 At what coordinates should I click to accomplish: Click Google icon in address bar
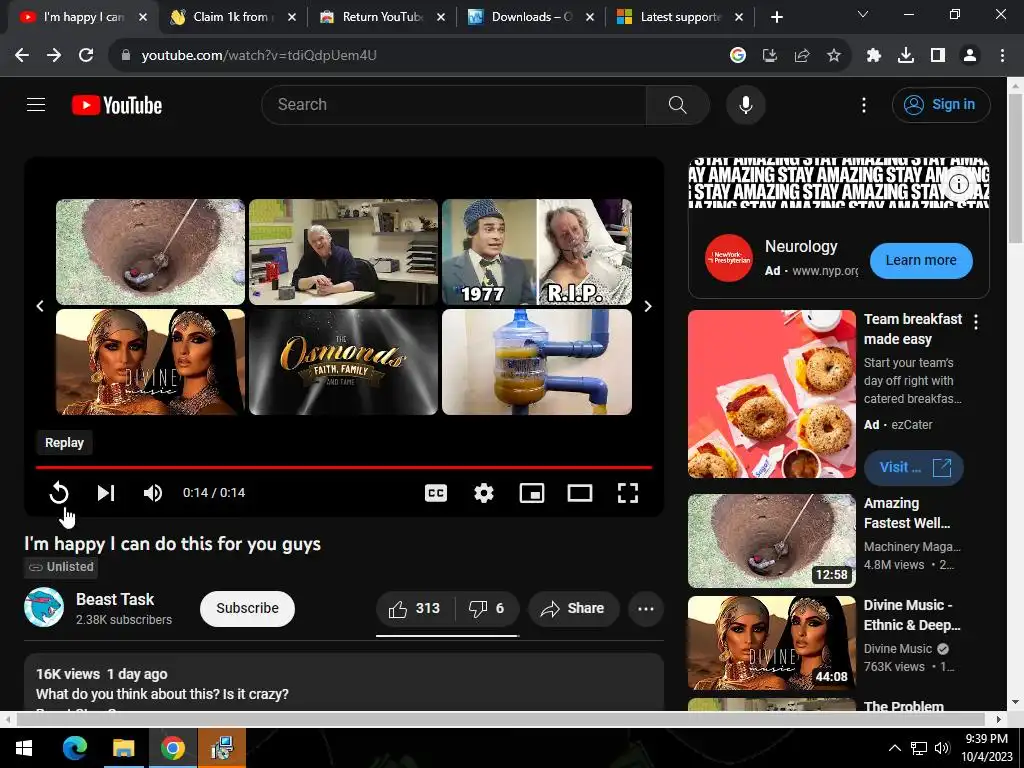click(738, 56)
